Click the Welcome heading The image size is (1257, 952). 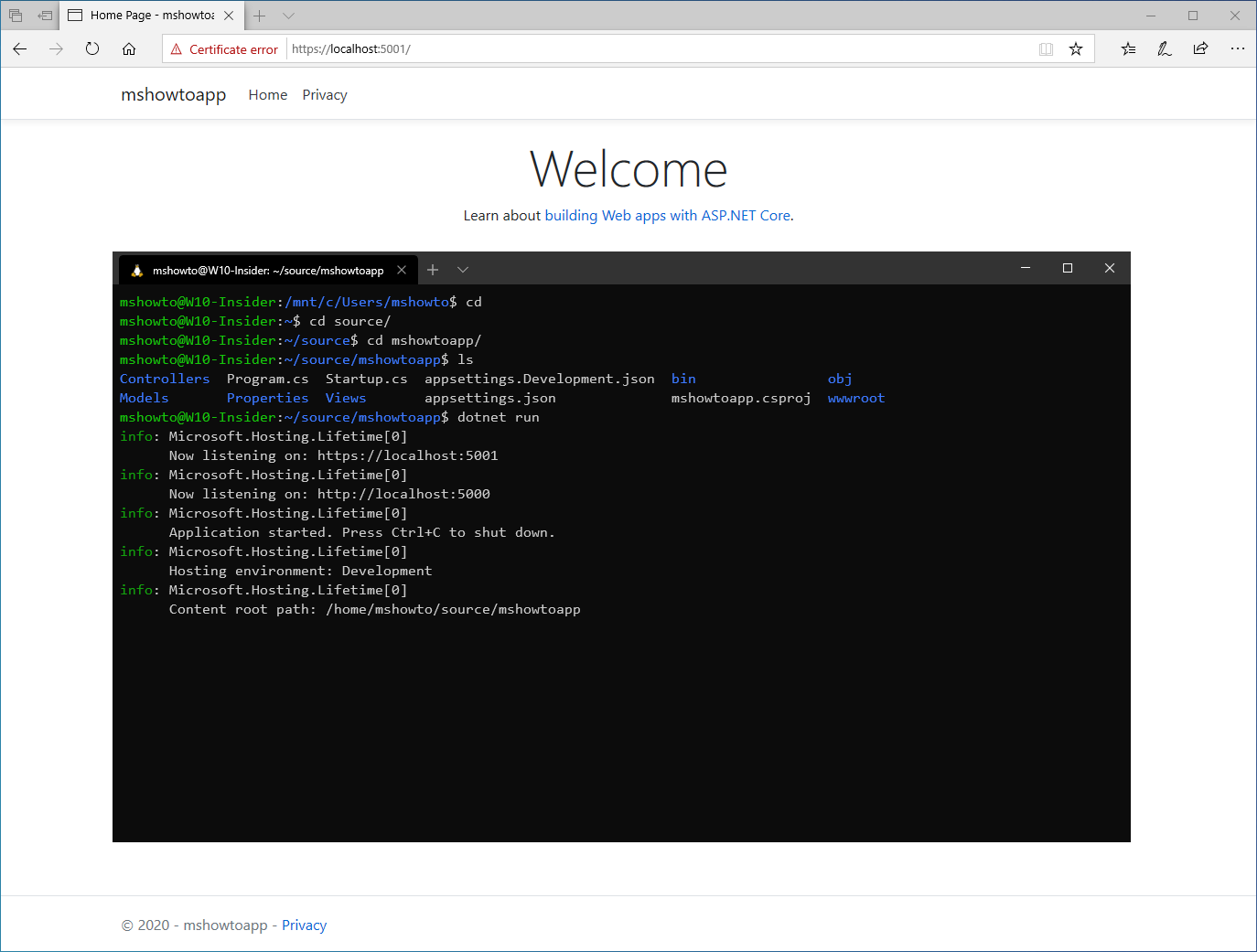(628, 170)
